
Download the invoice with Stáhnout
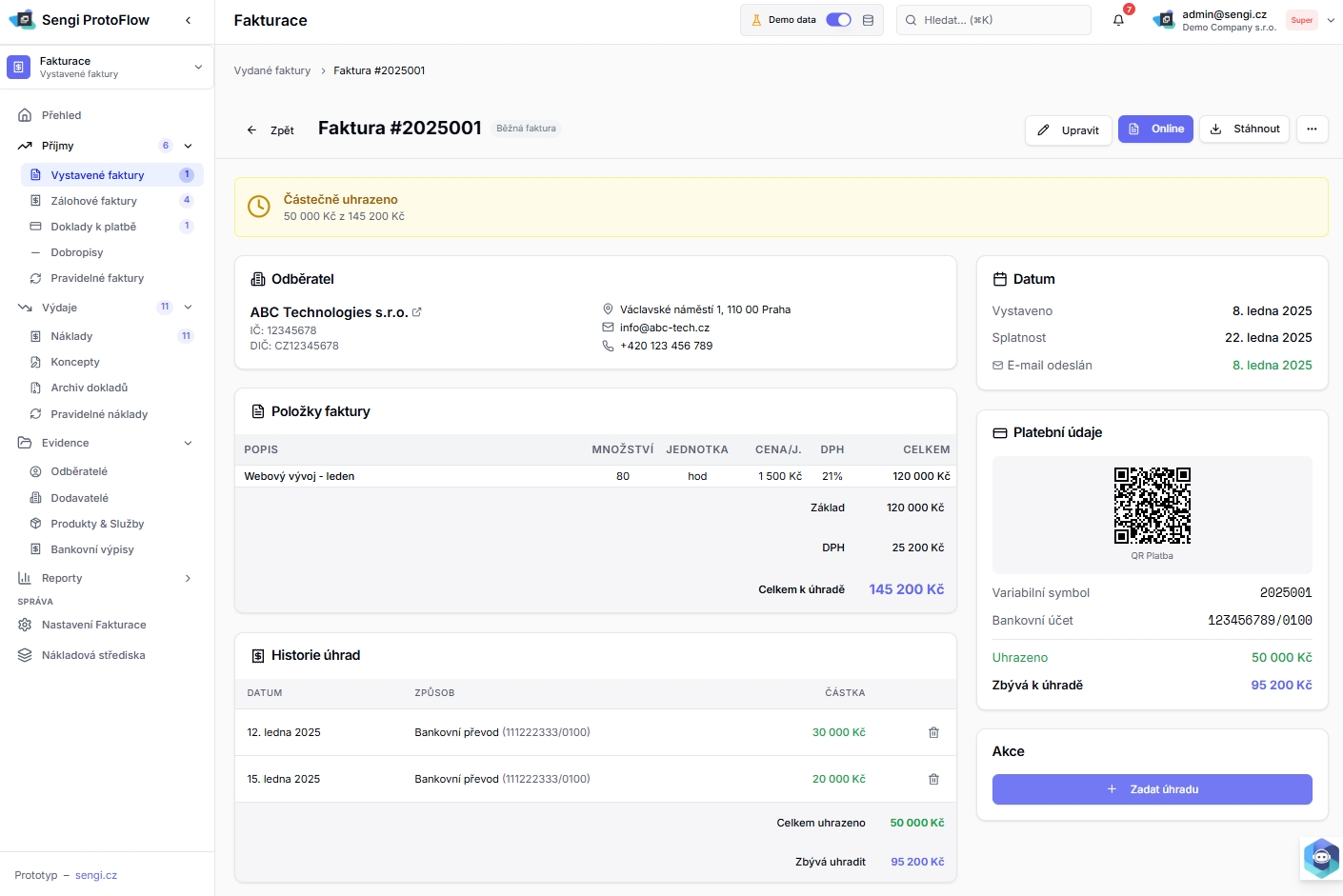tap(1244, 129)
